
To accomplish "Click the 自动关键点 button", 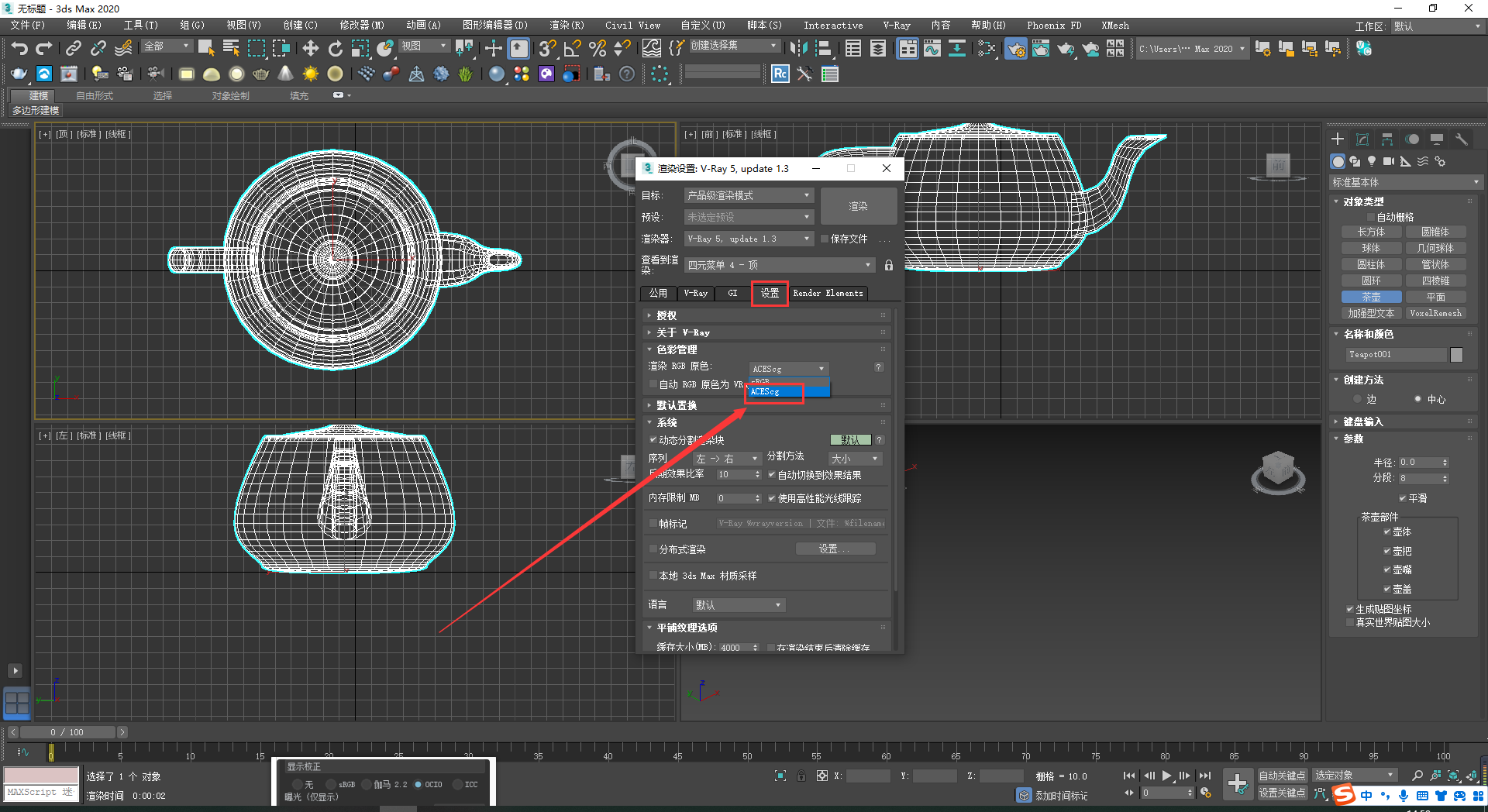I will tap(1282, 776).
